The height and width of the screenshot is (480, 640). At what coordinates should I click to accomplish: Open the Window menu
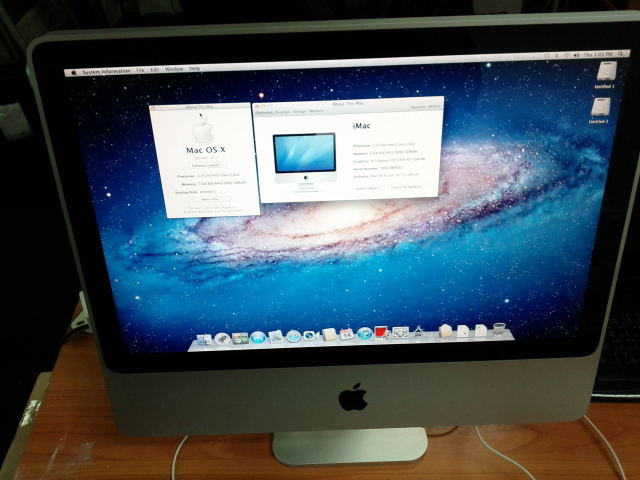click(174, 69)
